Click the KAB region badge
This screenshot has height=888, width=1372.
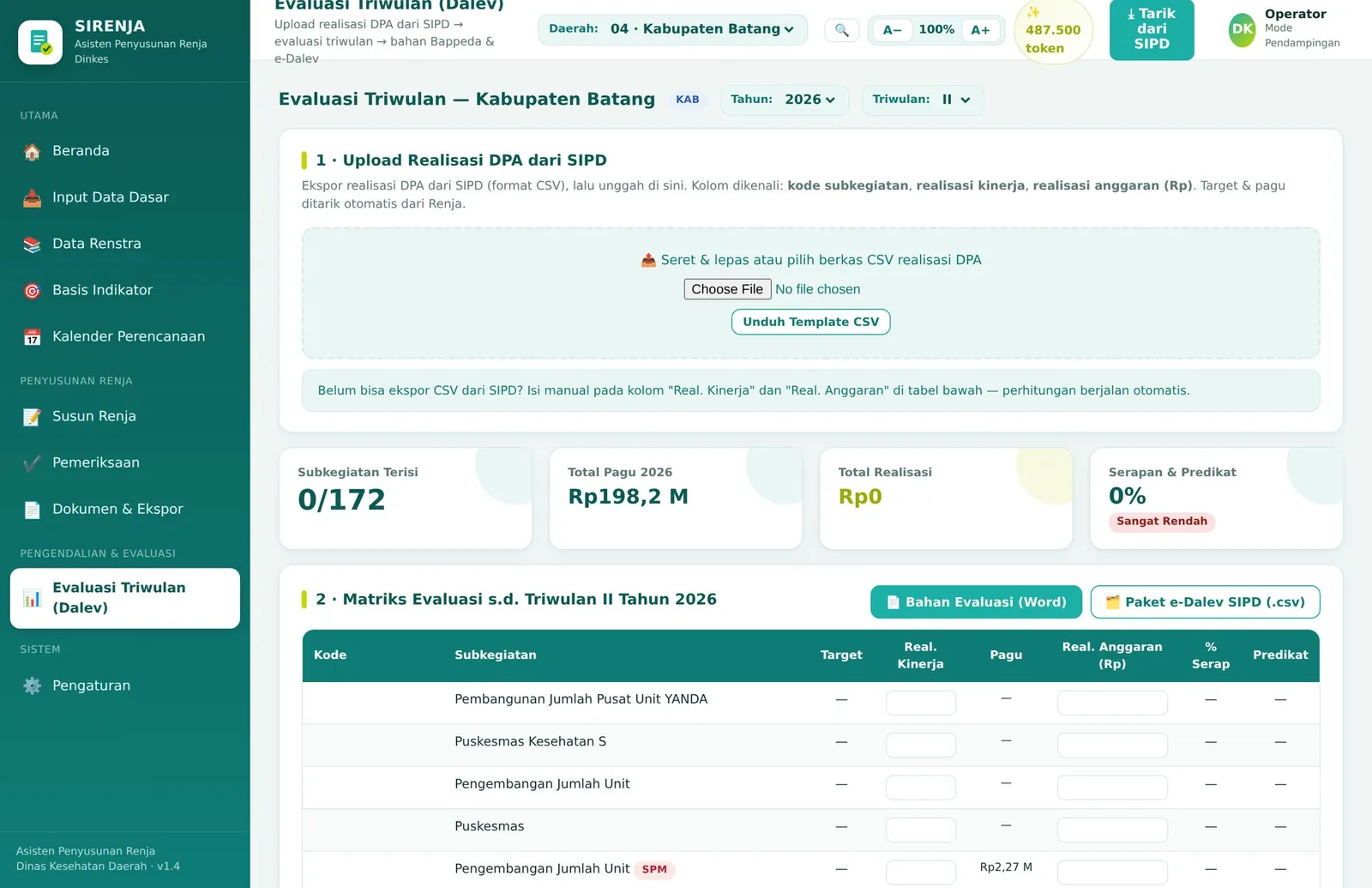pos(688,100)
